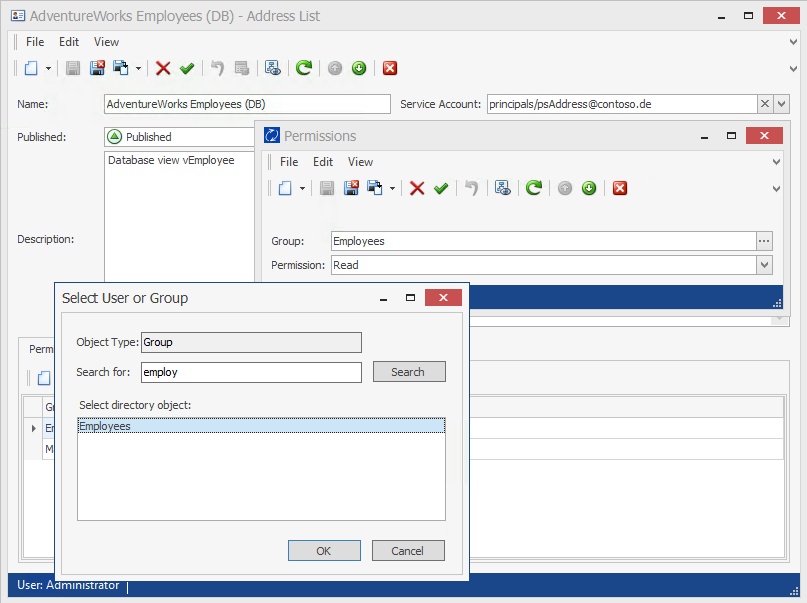Click Save and Close icon in Permissions toolbar
807x603 pixels.
pyautogui.click(x=351, y=188)
